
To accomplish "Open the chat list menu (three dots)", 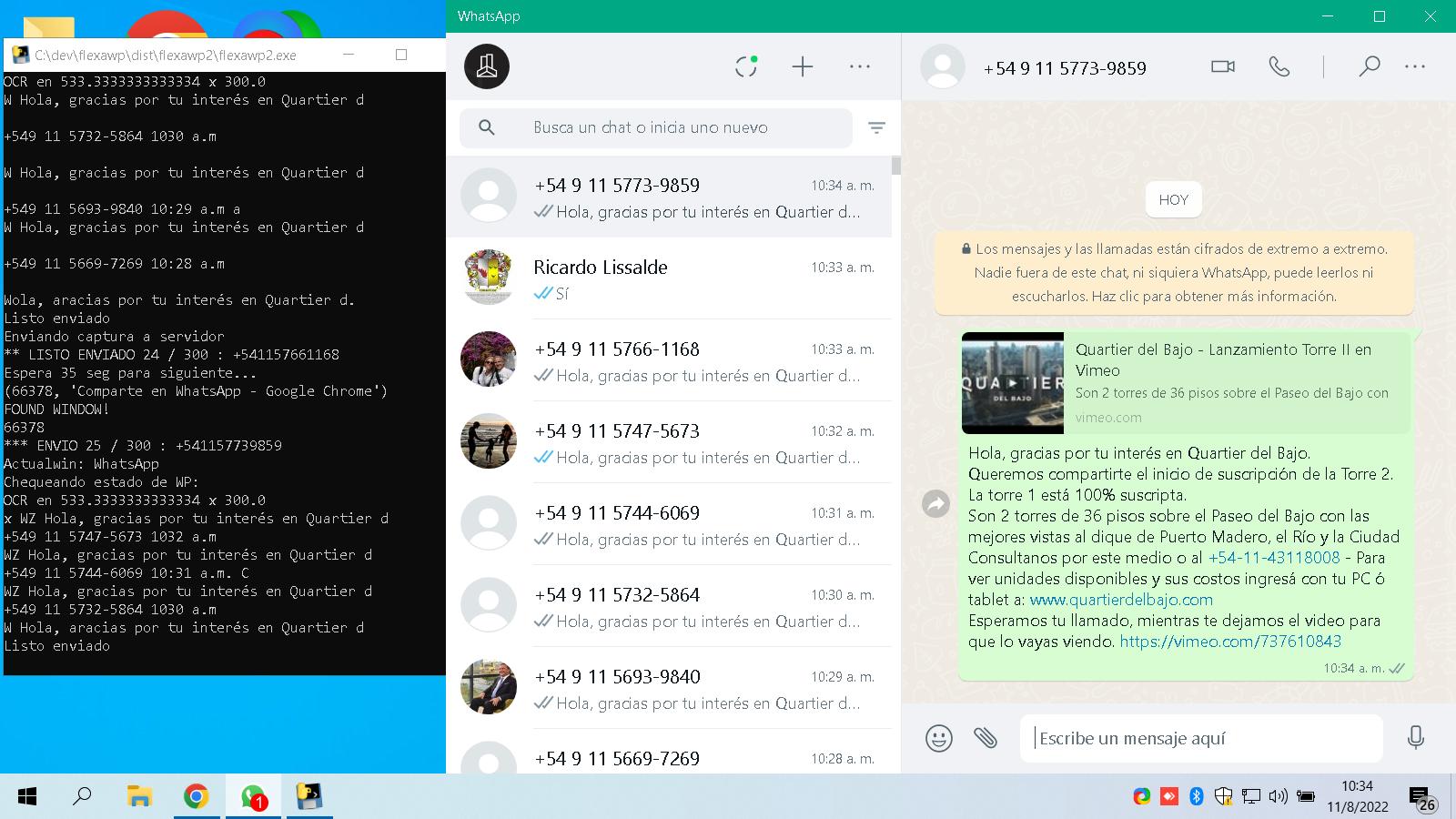I will 860,66.
